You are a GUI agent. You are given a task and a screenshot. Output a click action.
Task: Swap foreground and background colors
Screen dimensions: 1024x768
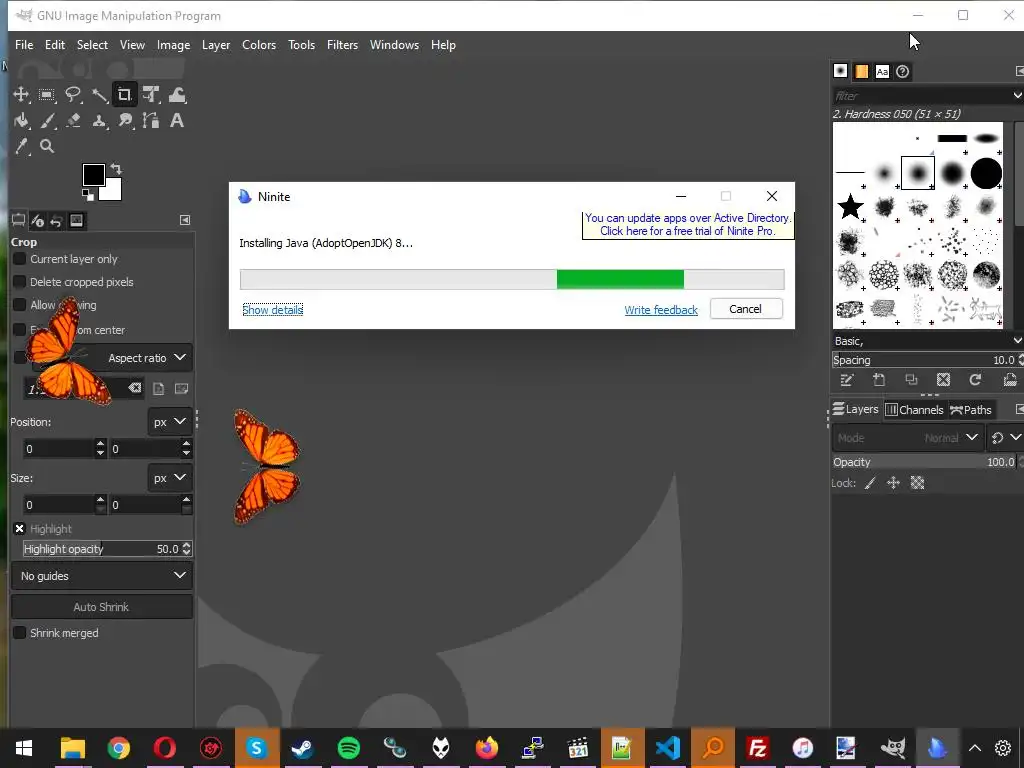click(116, 168)
